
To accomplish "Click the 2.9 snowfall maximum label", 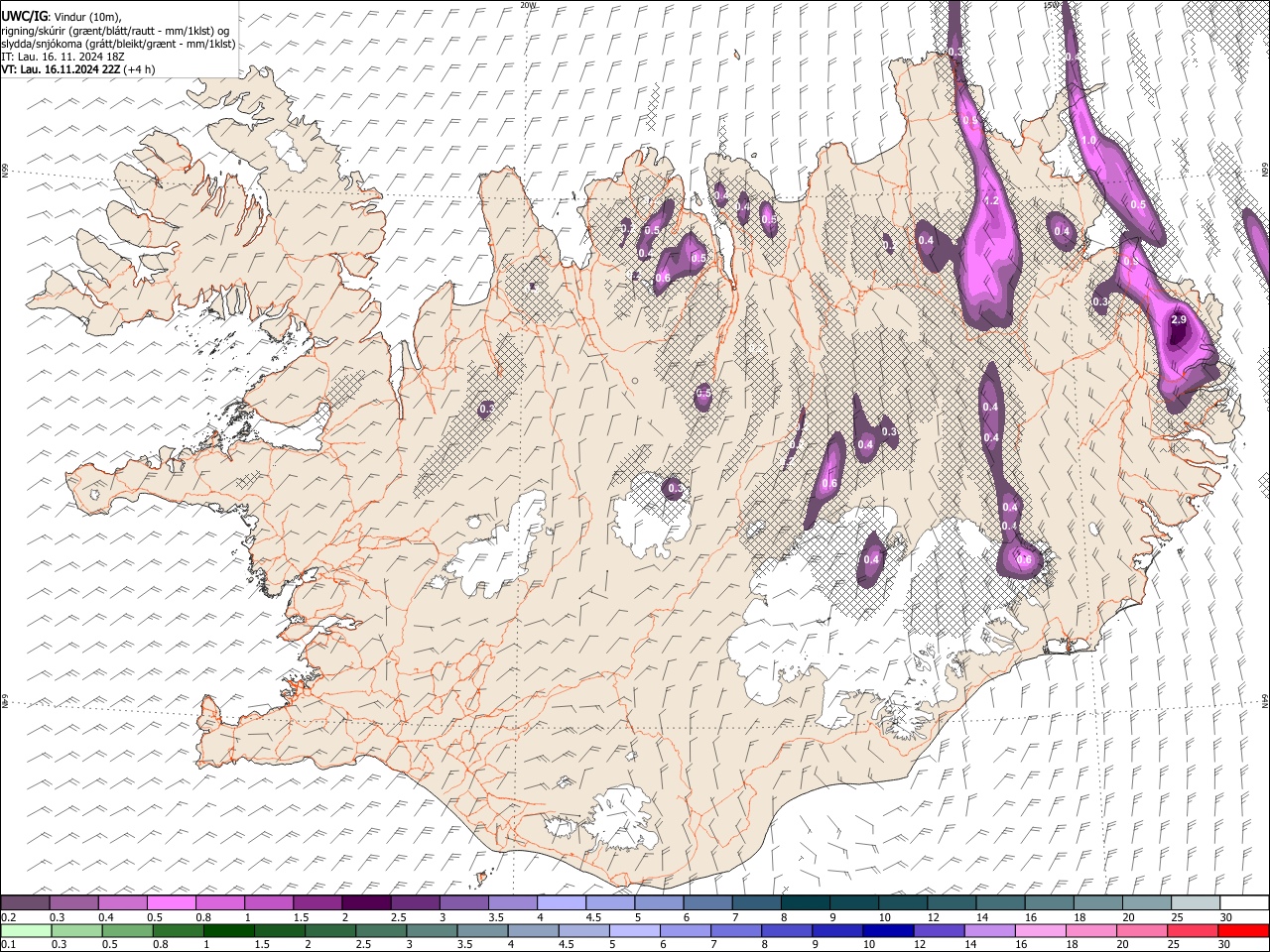I will (x=1179, y=320).
